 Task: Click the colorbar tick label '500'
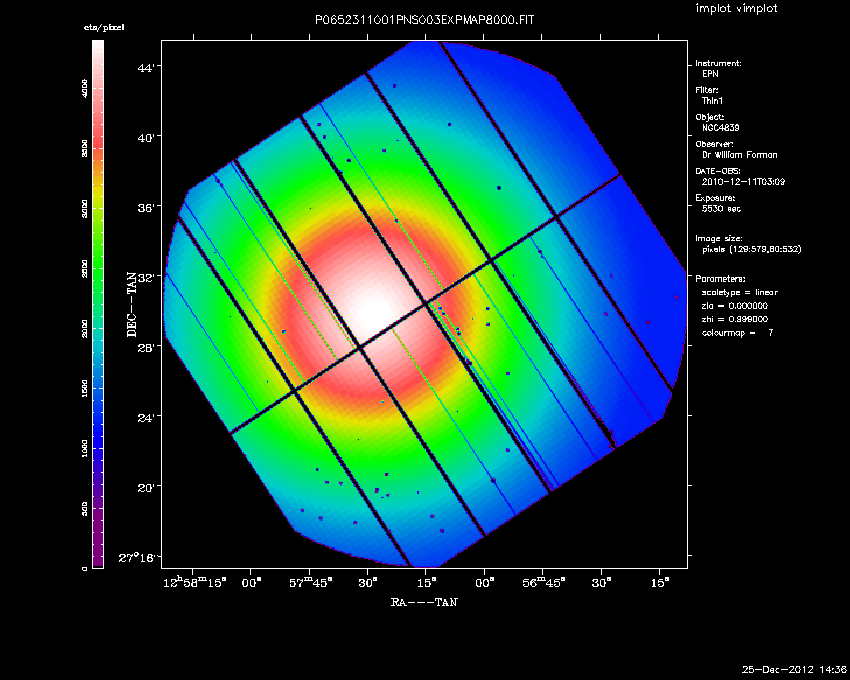pyautogui.click(x=85, y=509)
